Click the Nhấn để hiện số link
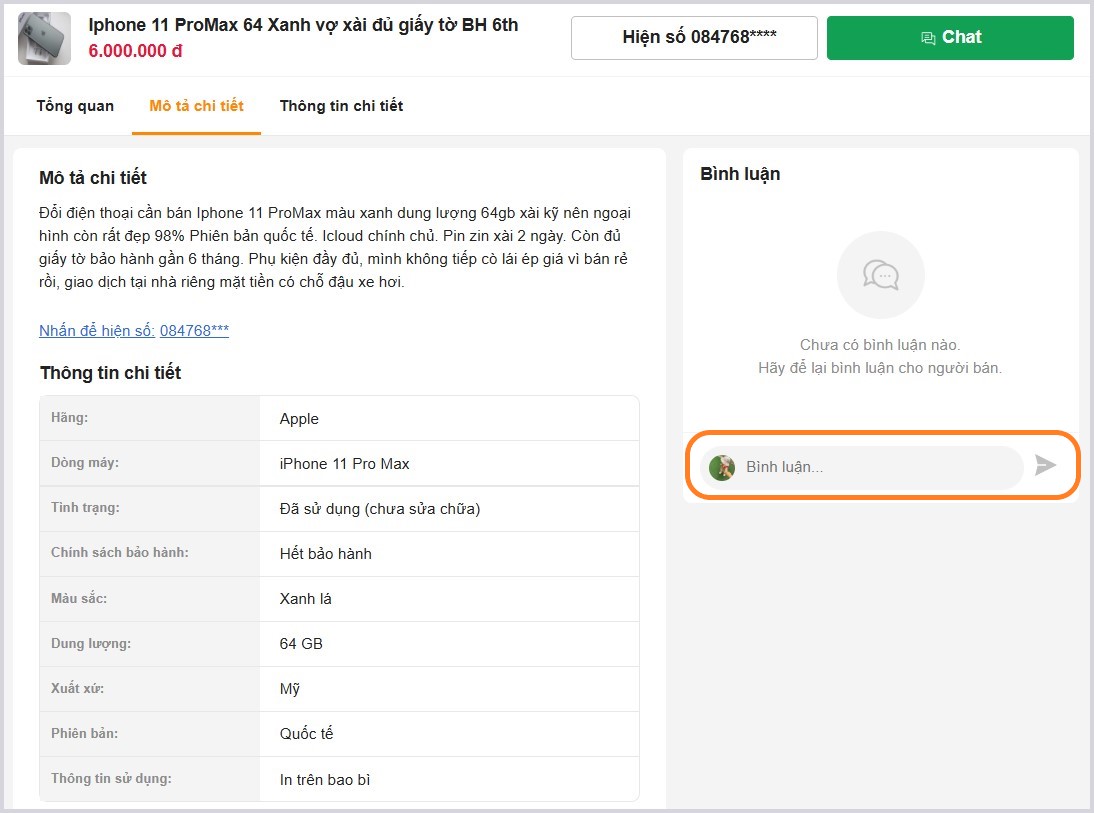The height and width of the screenshot is (813, 1094). (x=134, y=331)
